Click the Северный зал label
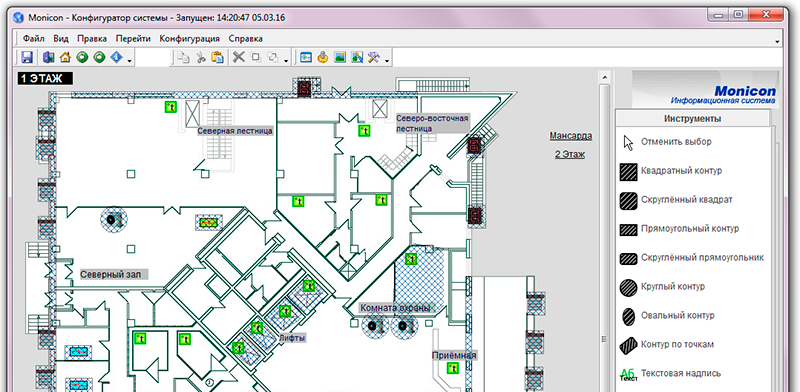Image resolution: width=800 pixels, height=392 pixels. point(113,275)
